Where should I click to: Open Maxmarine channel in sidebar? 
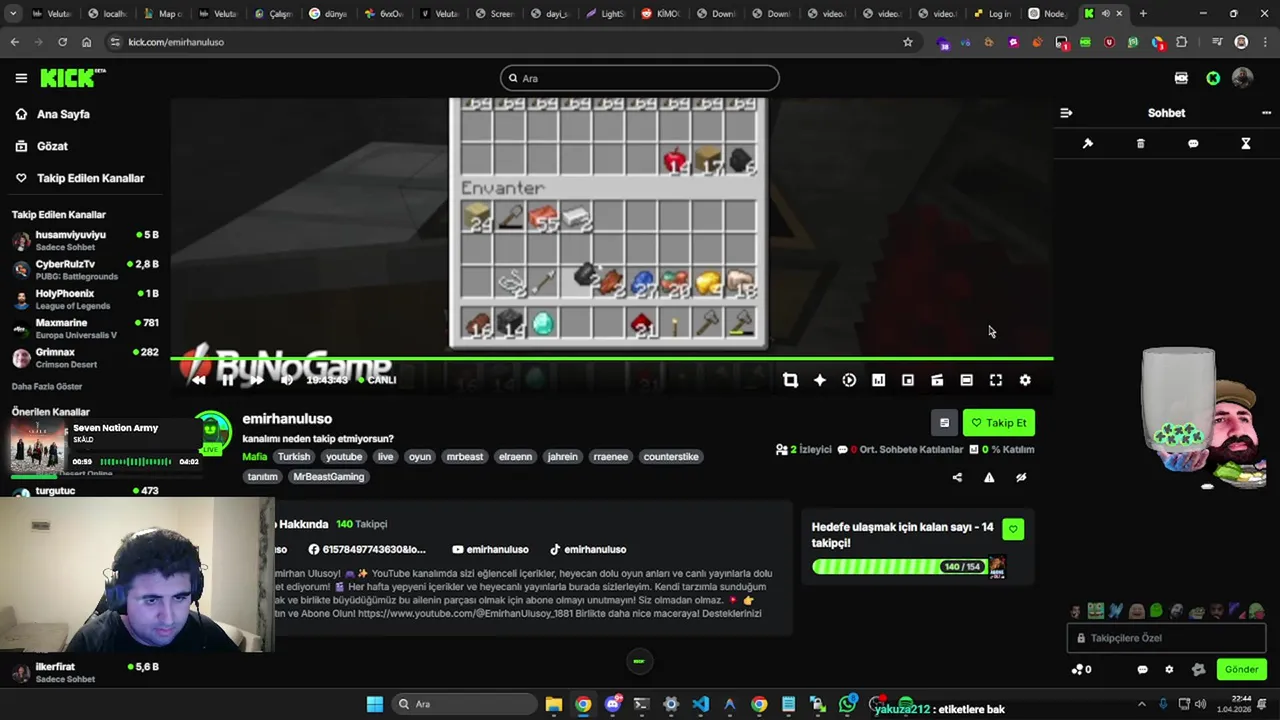(x=85, y=328)
